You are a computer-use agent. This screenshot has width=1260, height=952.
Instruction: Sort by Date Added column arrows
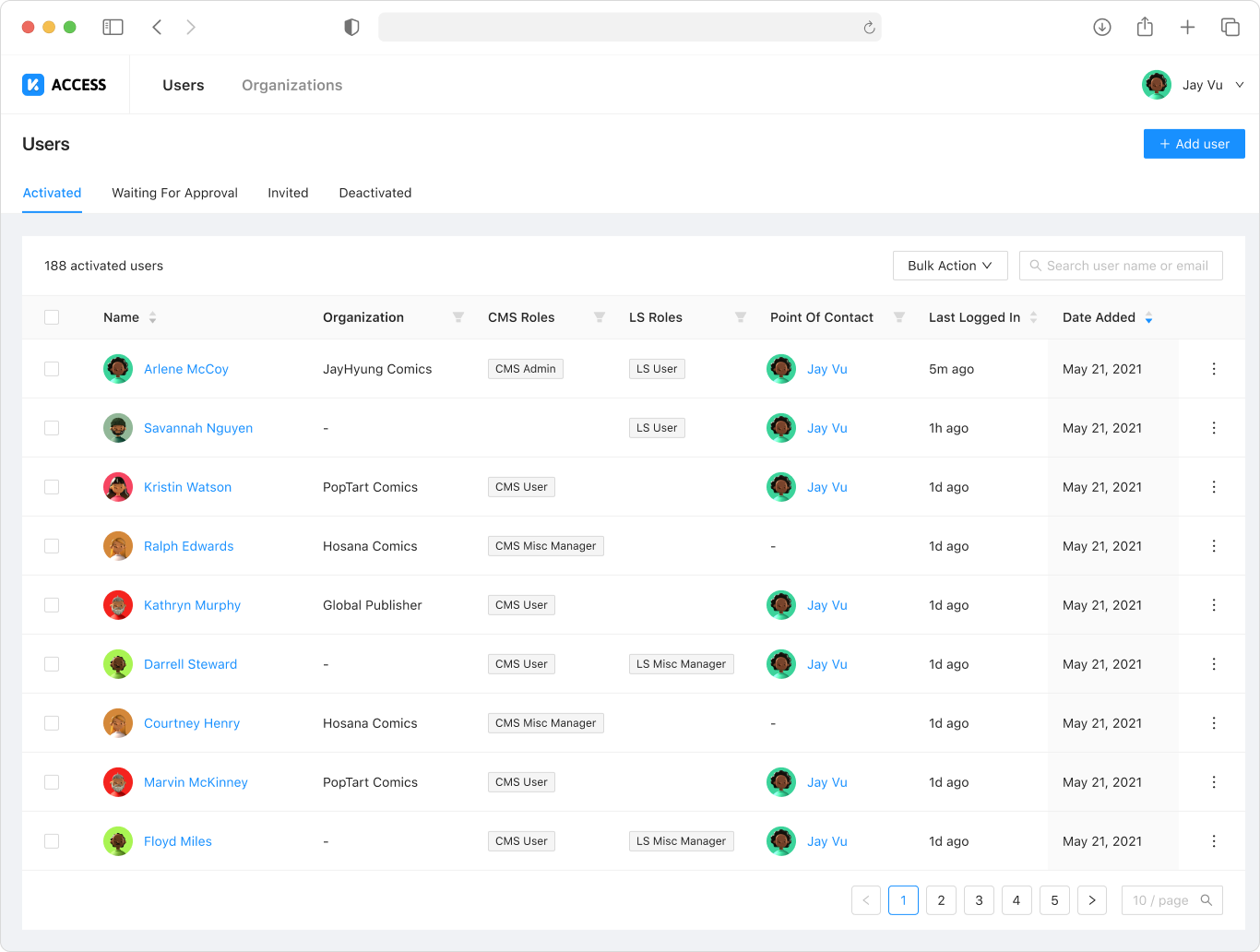[x=1148, y=317]
